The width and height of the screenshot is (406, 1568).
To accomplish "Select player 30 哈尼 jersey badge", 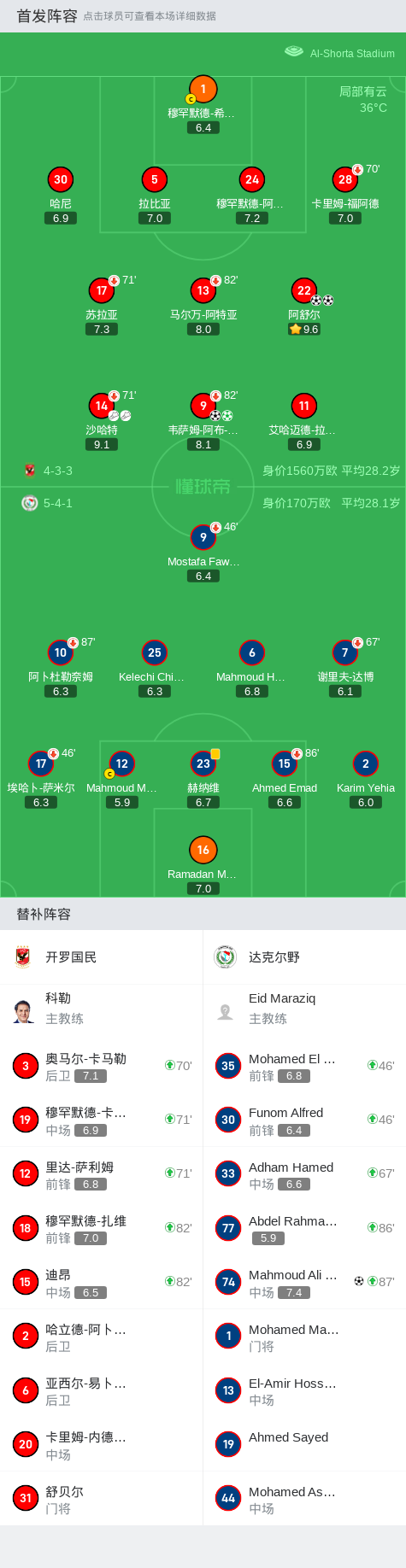I will [61, 179].
